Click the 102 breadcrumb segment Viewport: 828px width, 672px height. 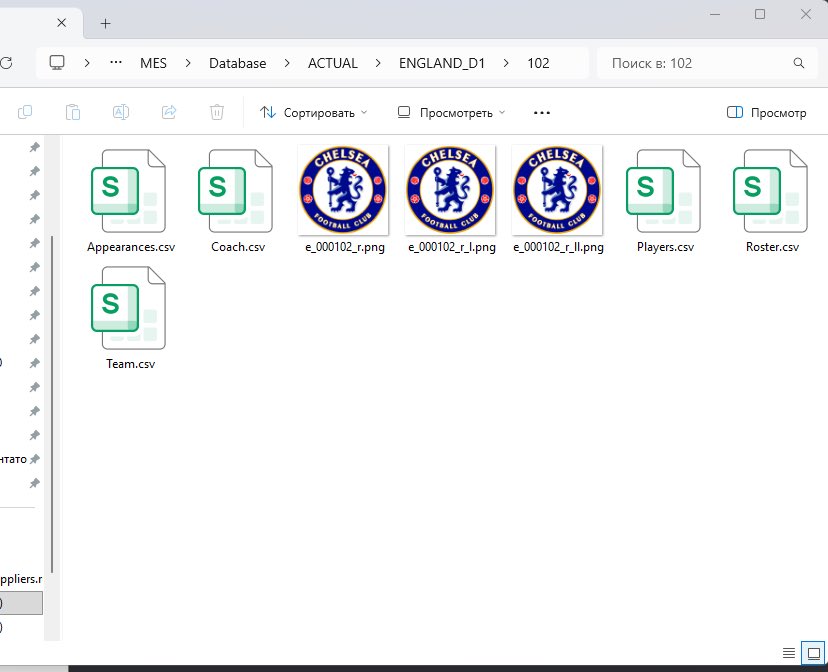pyautogui.click(x=538, y=63)
